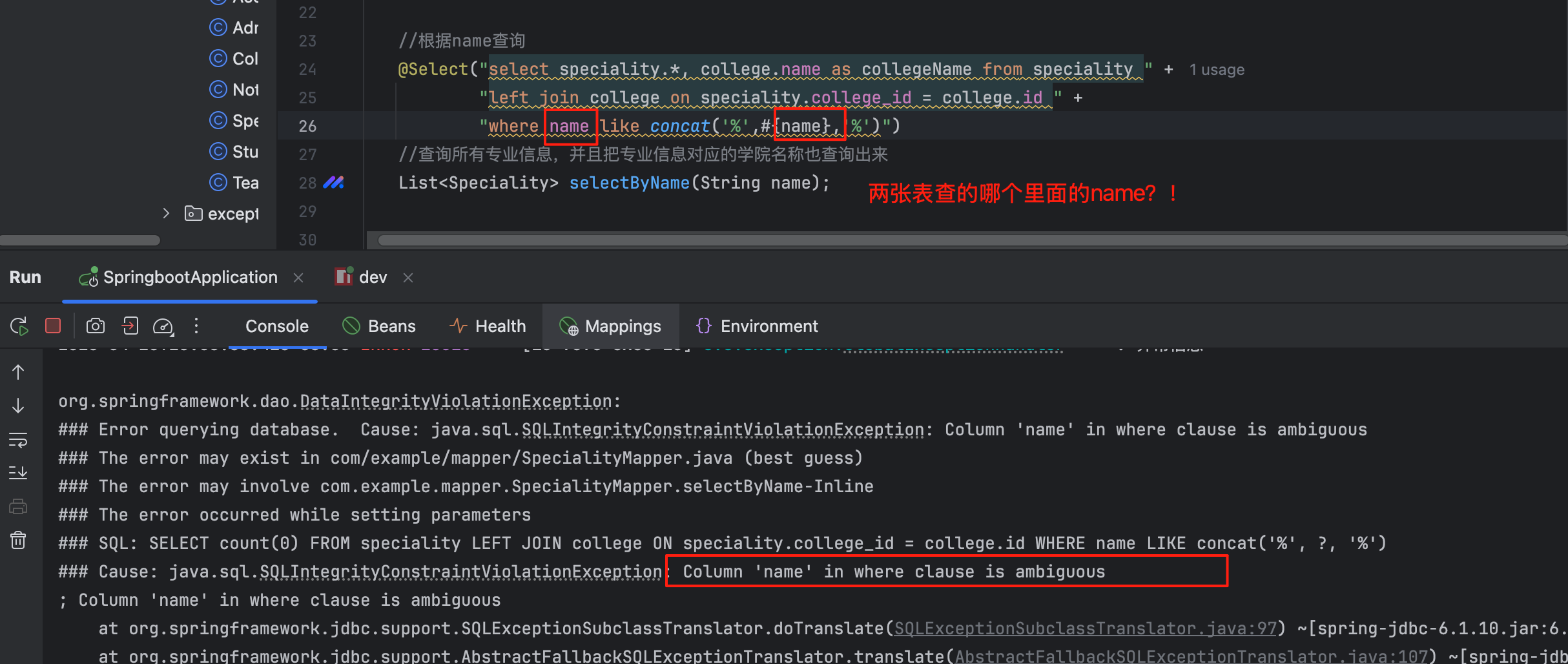Click the print console output icon
The width and height of the screenshot is (1568, 664).
[x=18, y=506]
